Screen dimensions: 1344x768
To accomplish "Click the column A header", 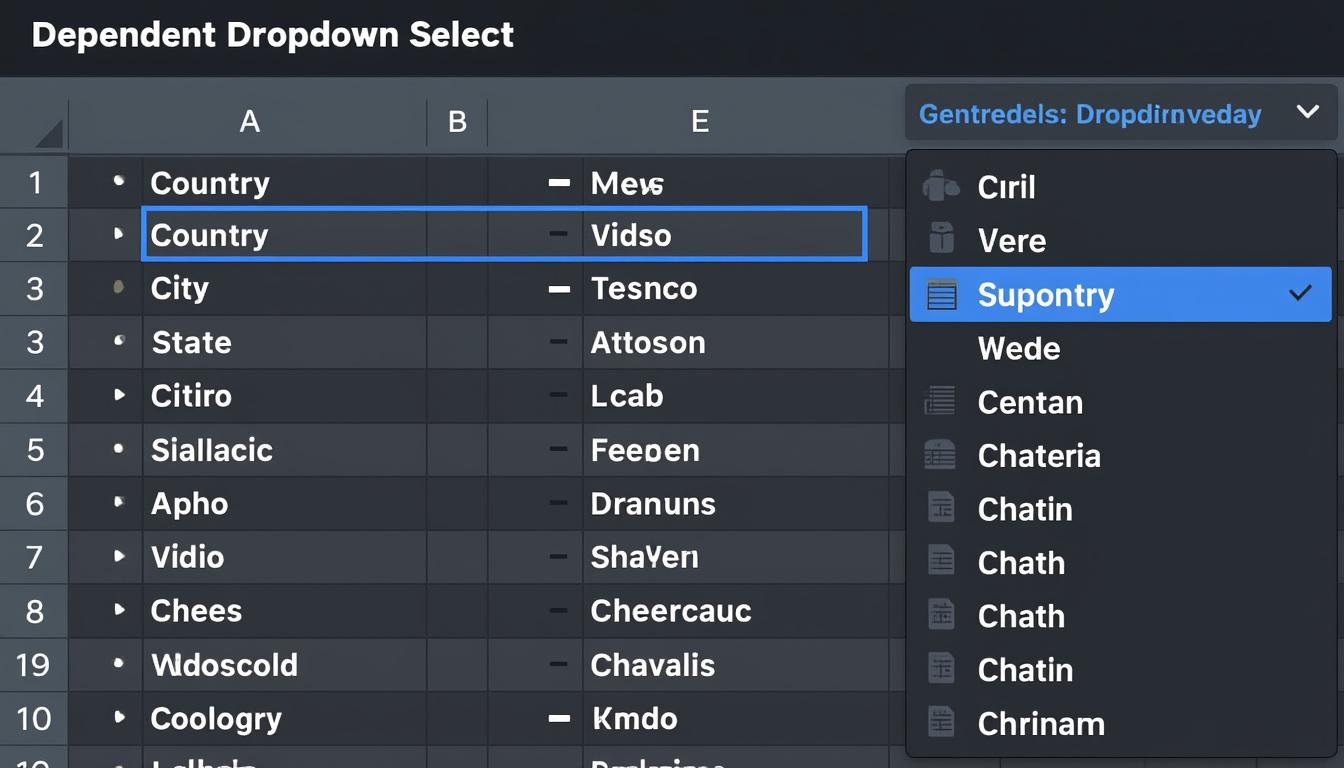I will pos(249,121).
